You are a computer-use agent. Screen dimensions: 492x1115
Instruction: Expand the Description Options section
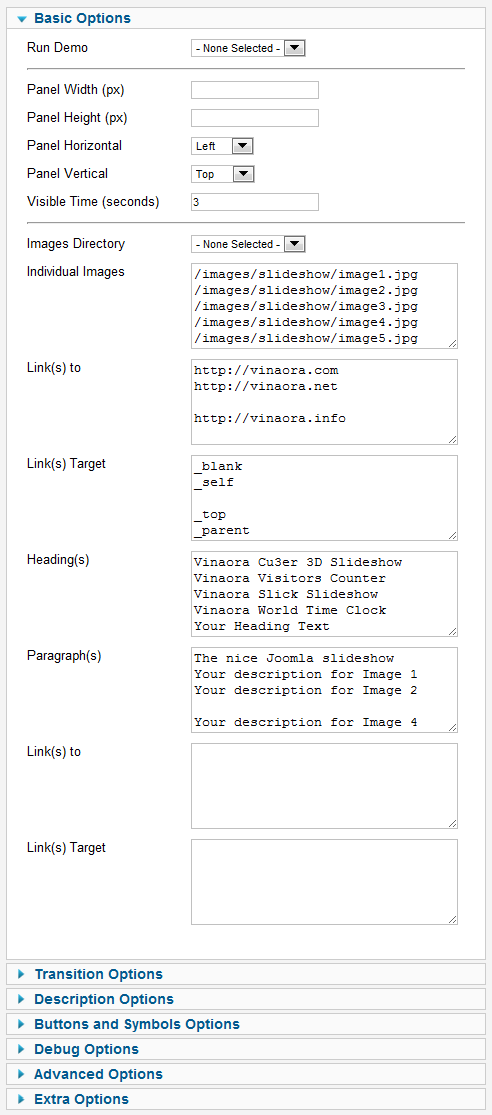pos(103,999)
